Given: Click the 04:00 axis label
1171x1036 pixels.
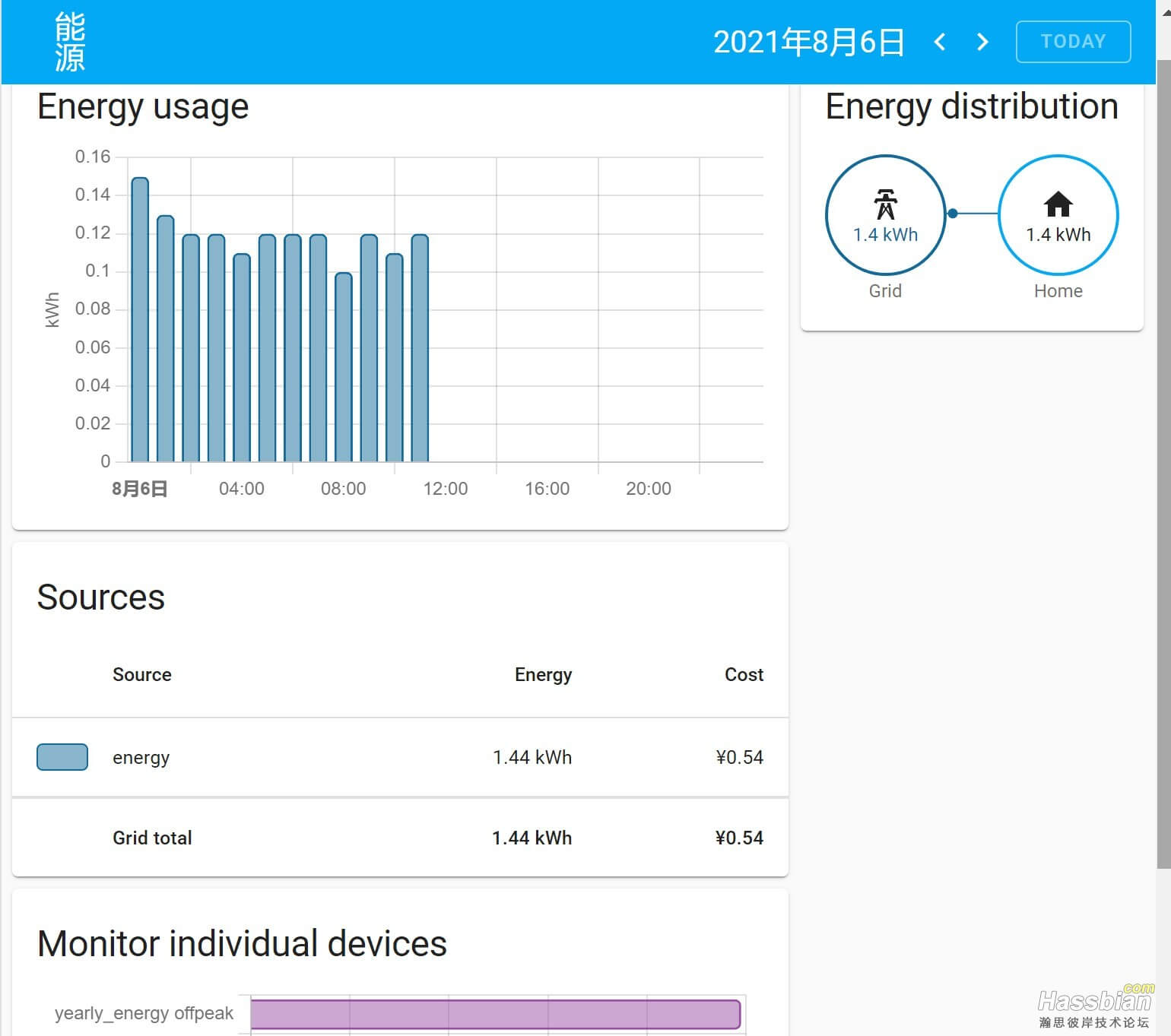Looking at the screenshot, I should click(242, 489).
